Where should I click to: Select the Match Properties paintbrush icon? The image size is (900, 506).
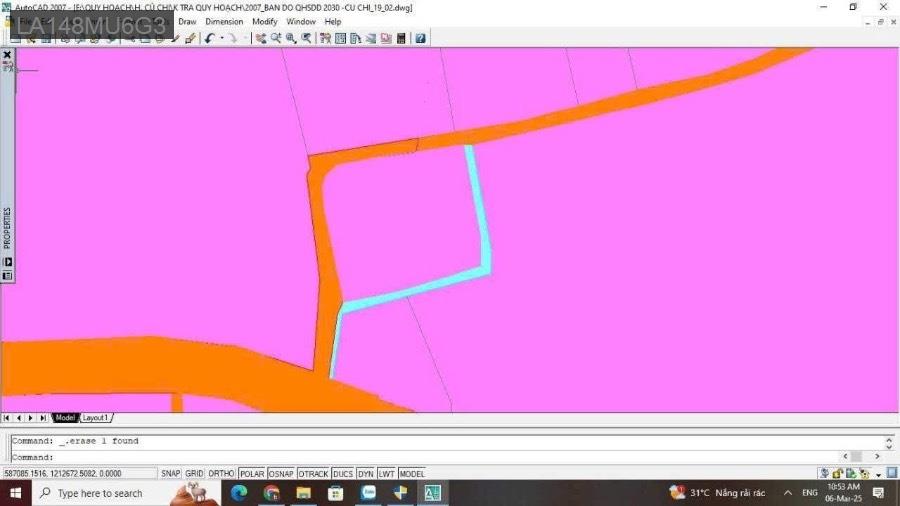click(x=190, y=38)
